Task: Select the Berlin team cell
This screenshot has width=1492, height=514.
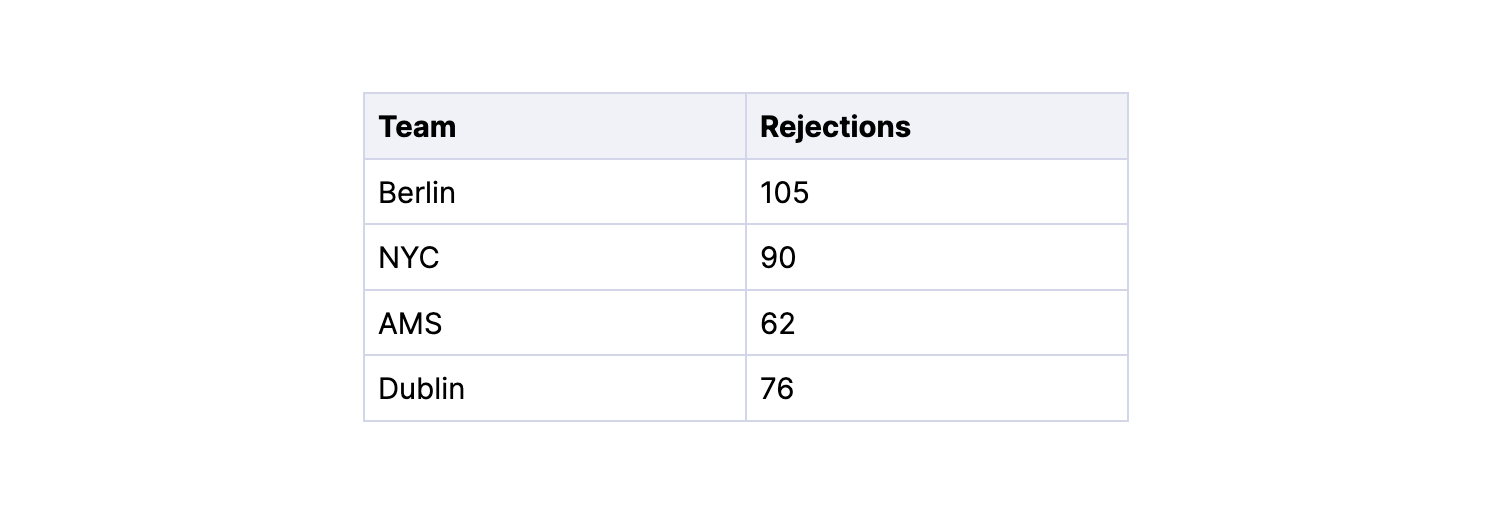Action: tap(555, 192)
